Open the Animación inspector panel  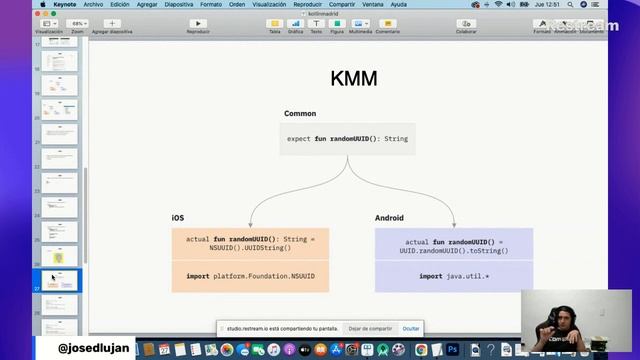[x=565, y=24]
